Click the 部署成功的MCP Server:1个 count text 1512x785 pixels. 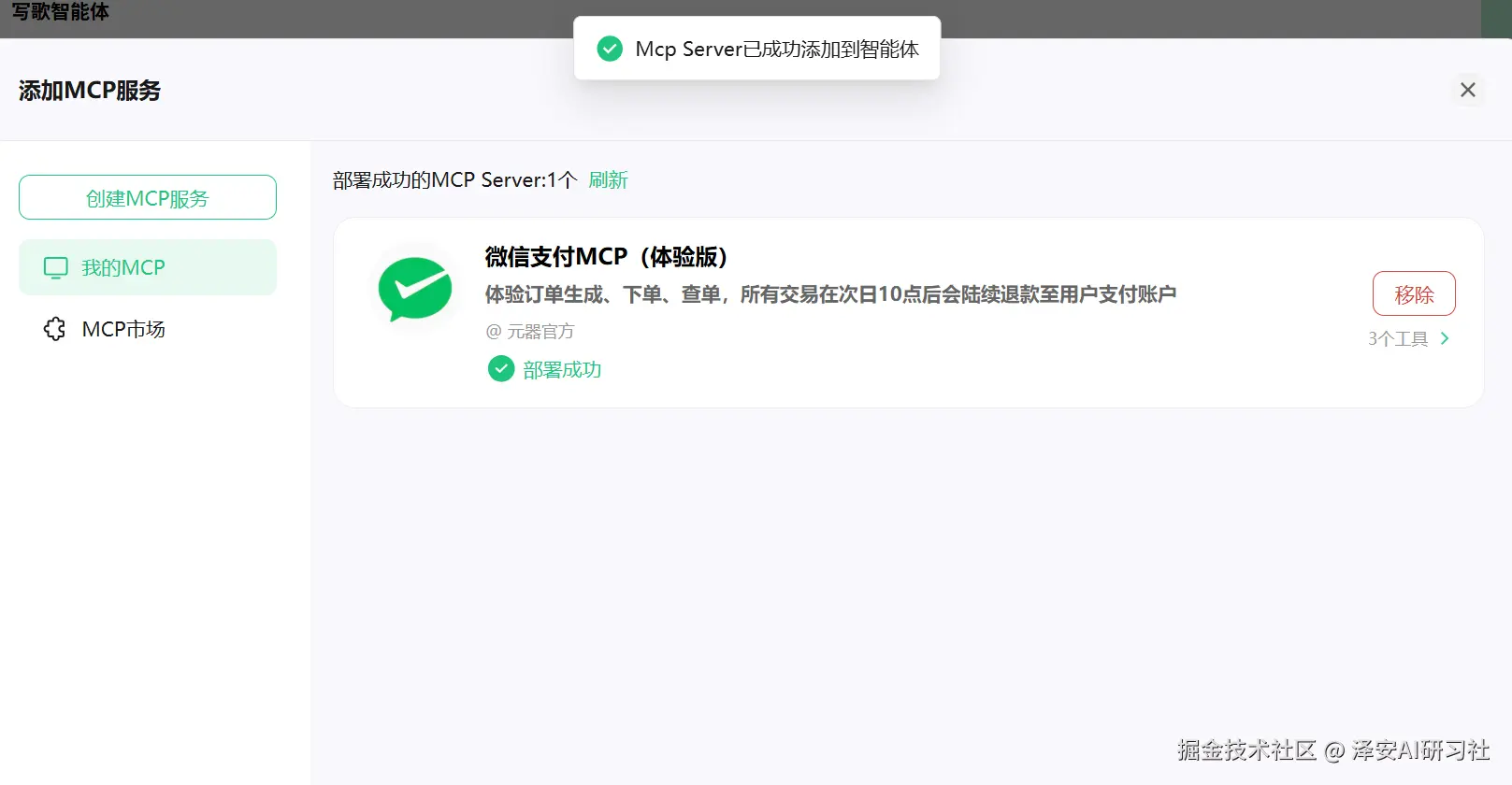[x=454, y=179]
